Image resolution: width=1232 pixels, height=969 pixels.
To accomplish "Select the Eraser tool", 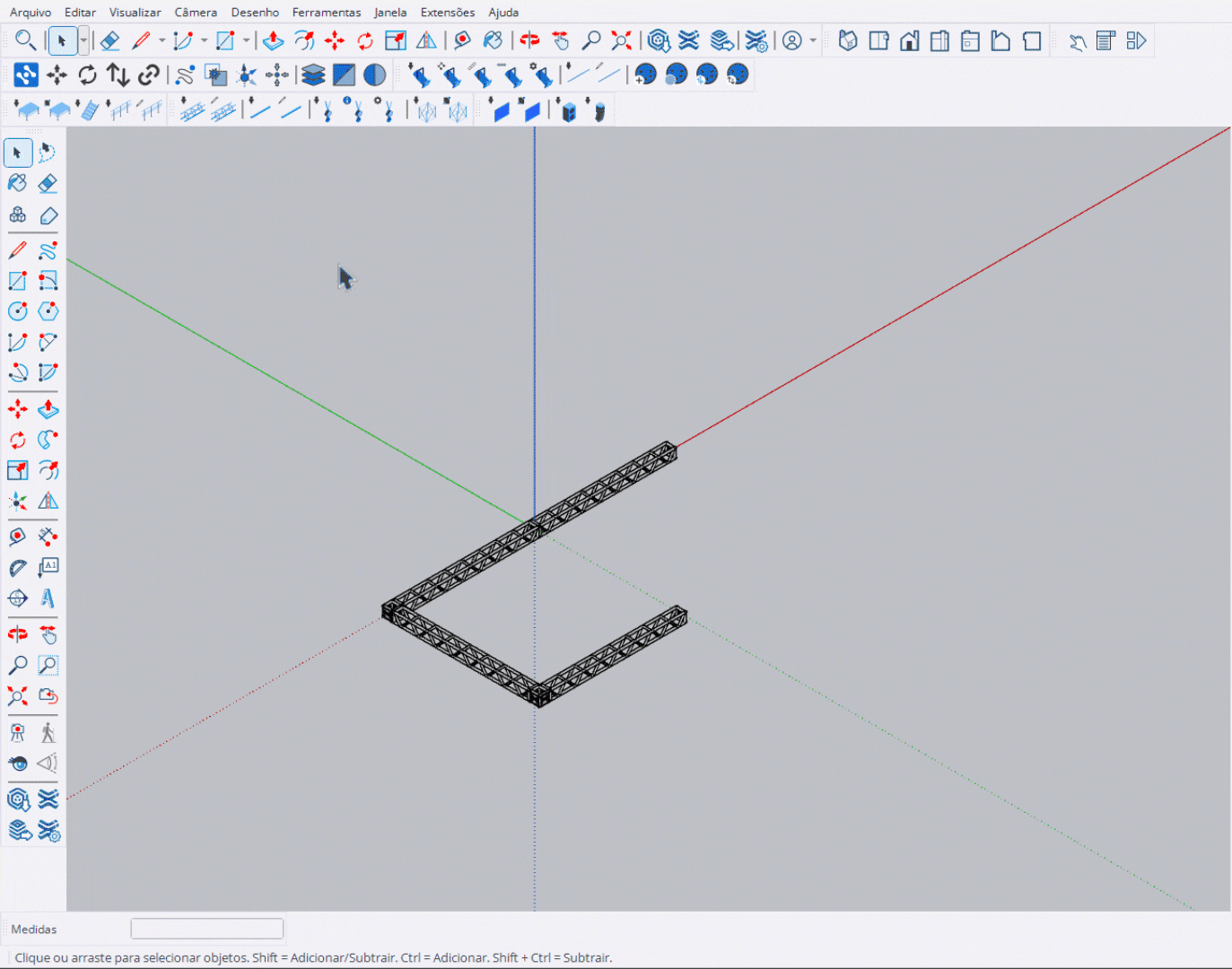I will pos(48,184).
